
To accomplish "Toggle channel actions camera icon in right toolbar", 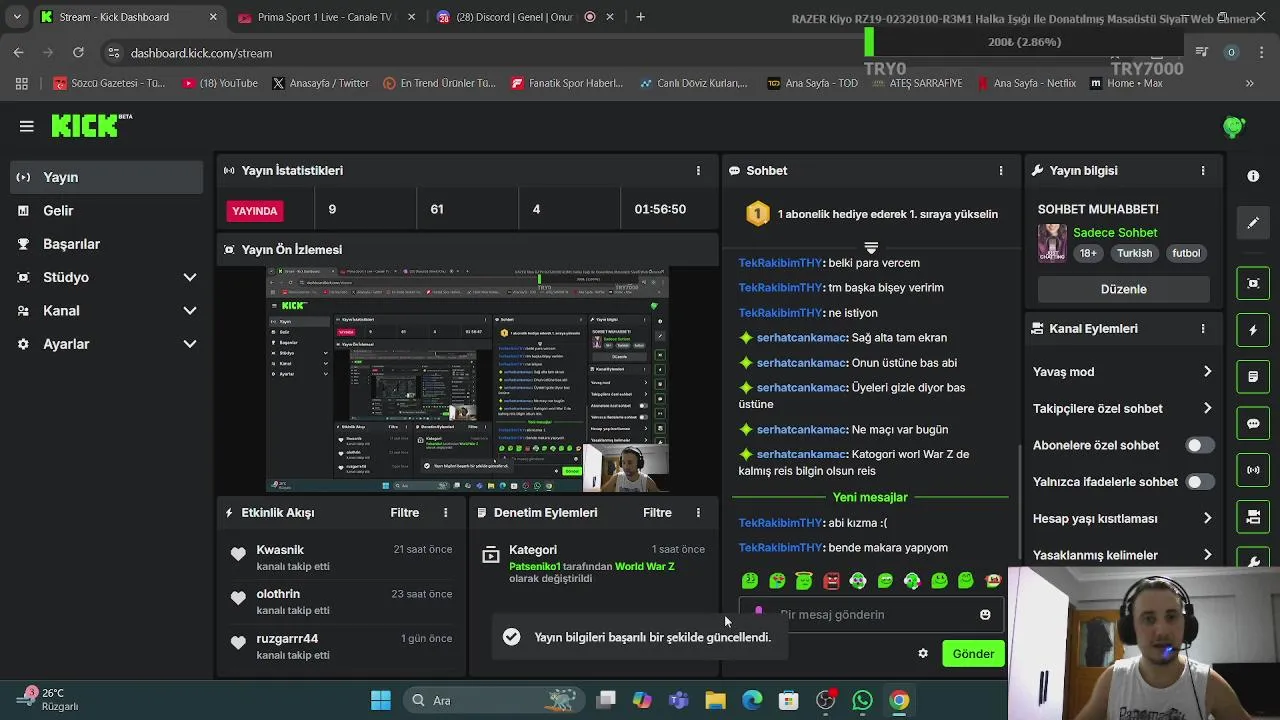I will 1253,517.
